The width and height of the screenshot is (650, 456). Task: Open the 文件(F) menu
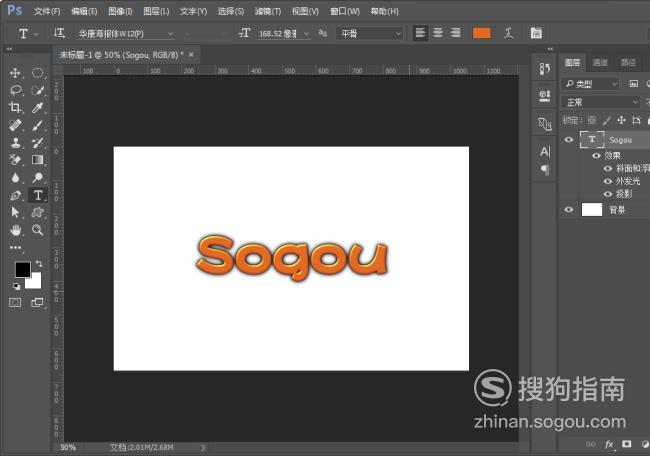[47, 11]
